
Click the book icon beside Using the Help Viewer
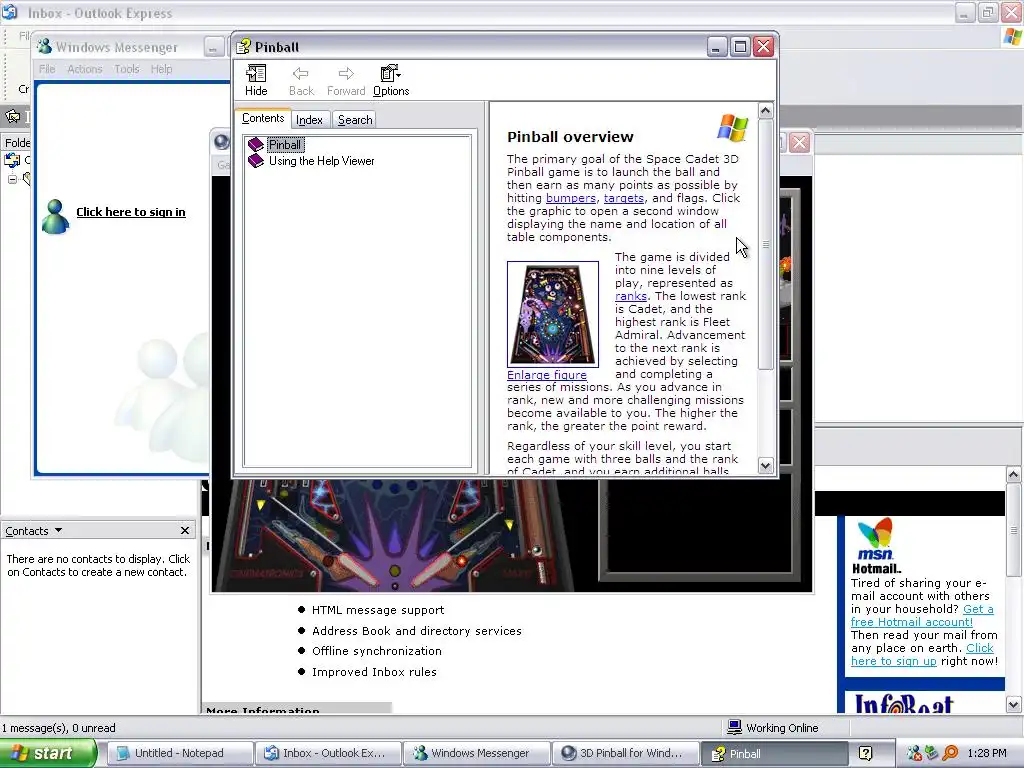(x=256, y=161)
